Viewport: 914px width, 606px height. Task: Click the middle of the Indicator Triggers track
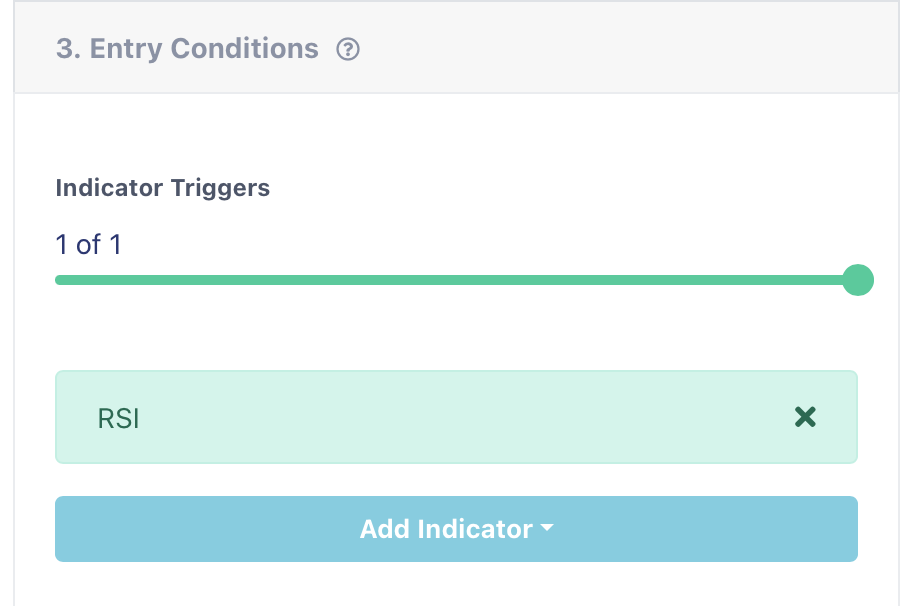coord(456,280)
